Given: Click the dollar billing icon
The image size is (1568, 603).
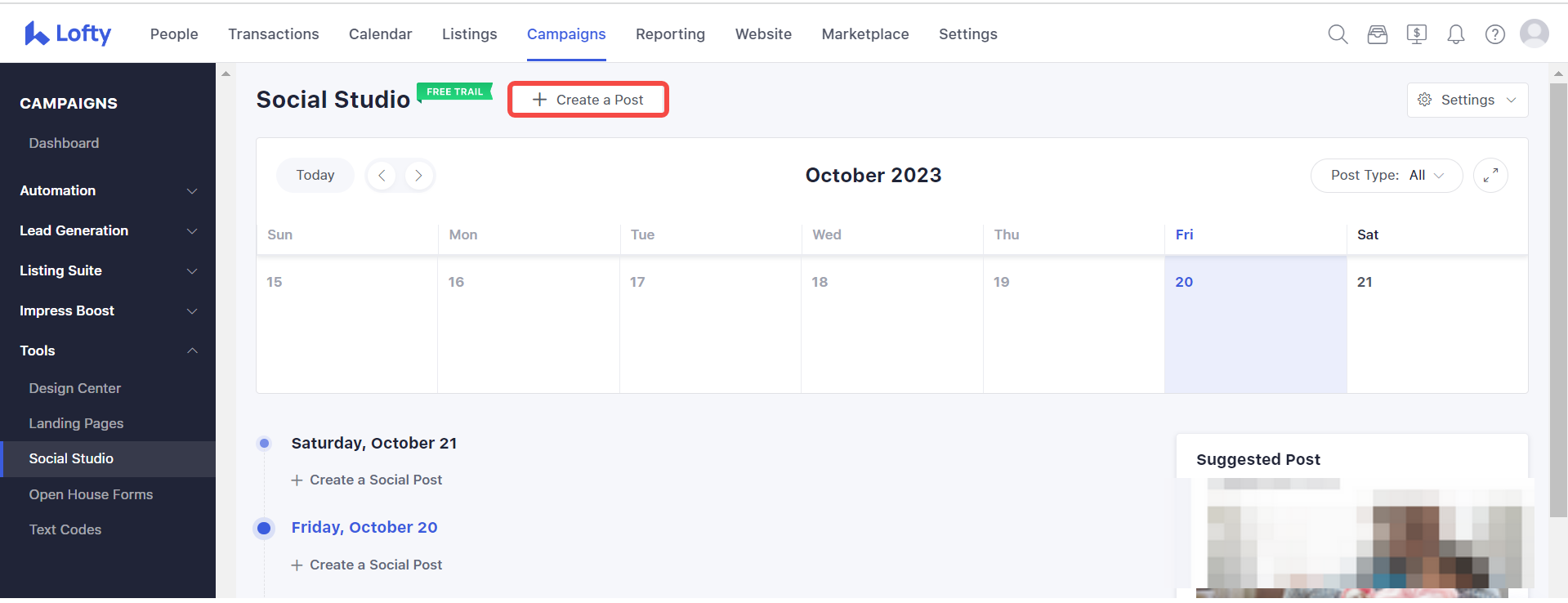Looking at the screenshot, I should [1417, 34].
